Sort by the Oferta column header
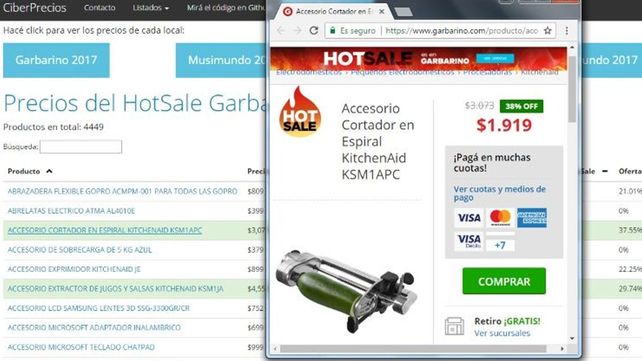This screenshot has width=642, height=361. click(630, 171)
